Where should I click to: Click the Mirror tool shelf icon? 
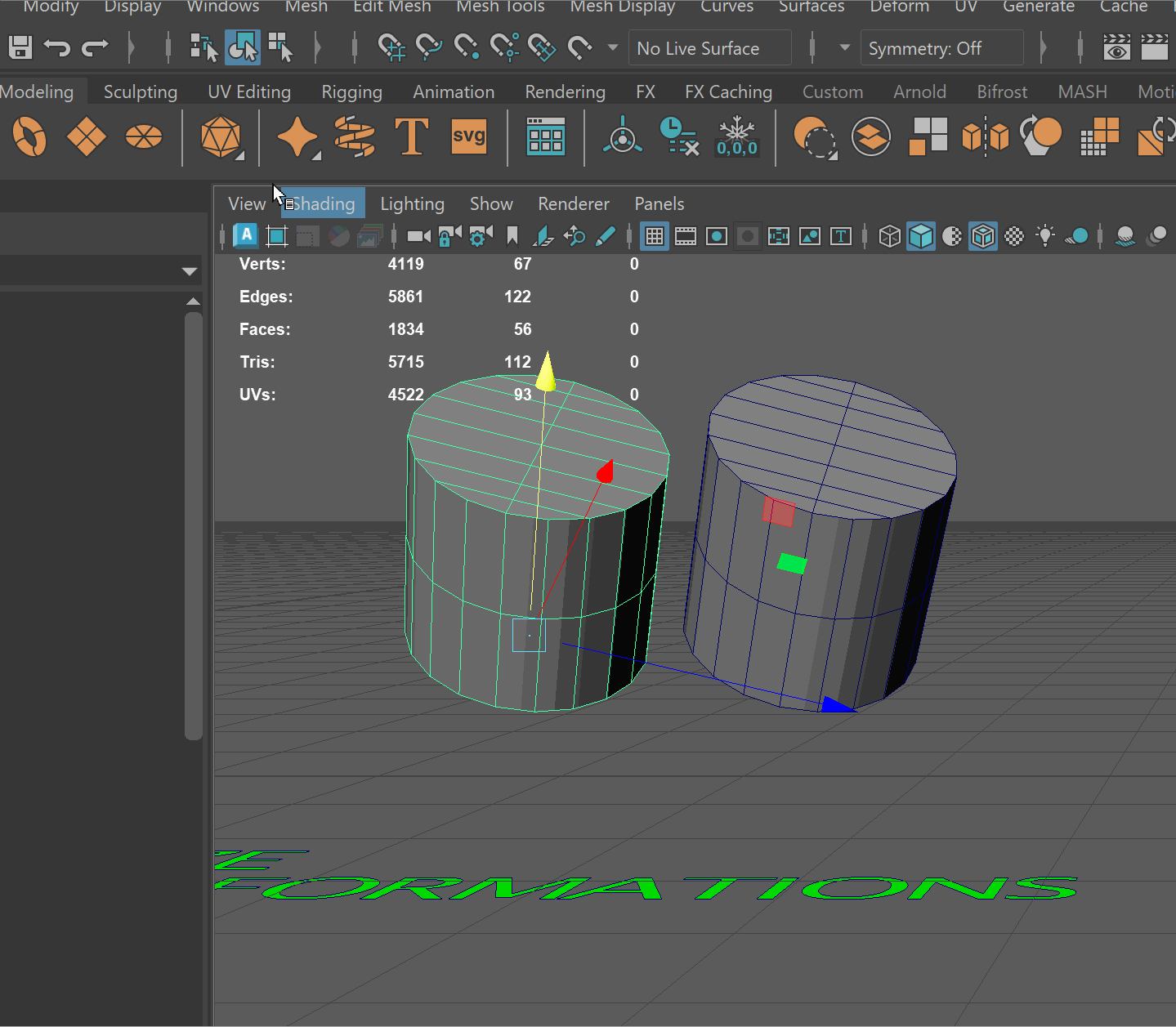(x=986, y=136)
